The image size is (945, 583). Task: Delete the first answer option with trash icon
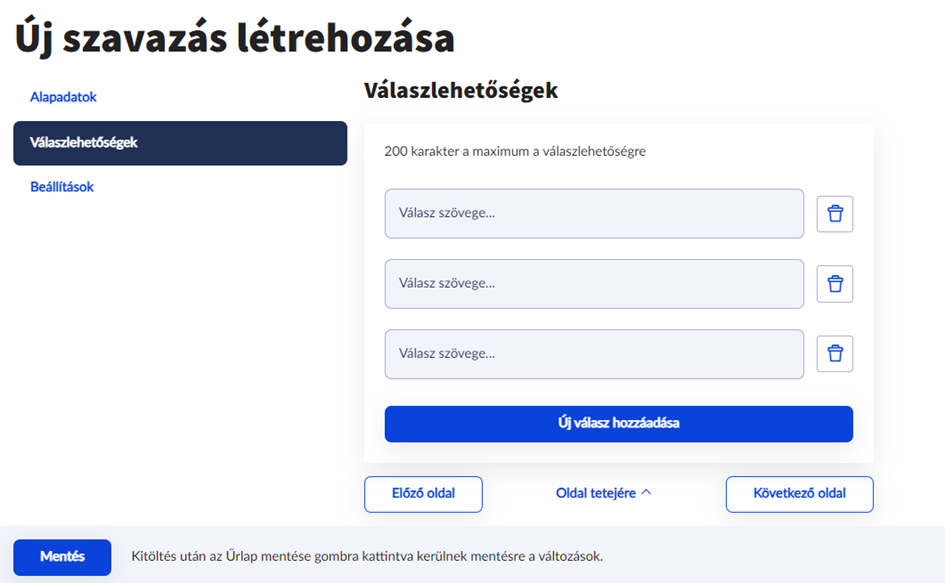point(835,214)
